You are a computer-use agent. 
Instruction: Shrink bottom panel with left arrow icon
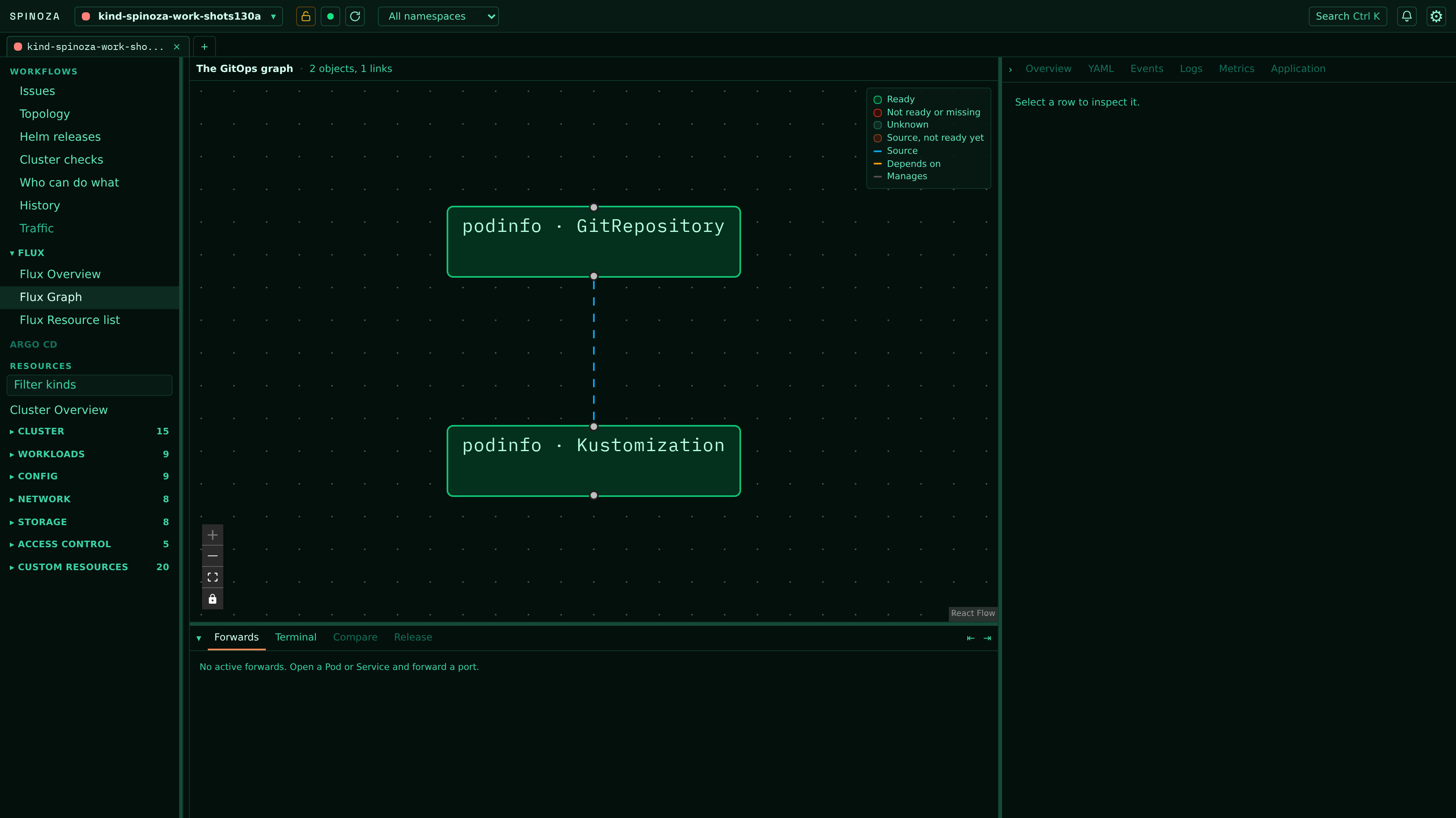pyautogui.click(x=971, y=638)
